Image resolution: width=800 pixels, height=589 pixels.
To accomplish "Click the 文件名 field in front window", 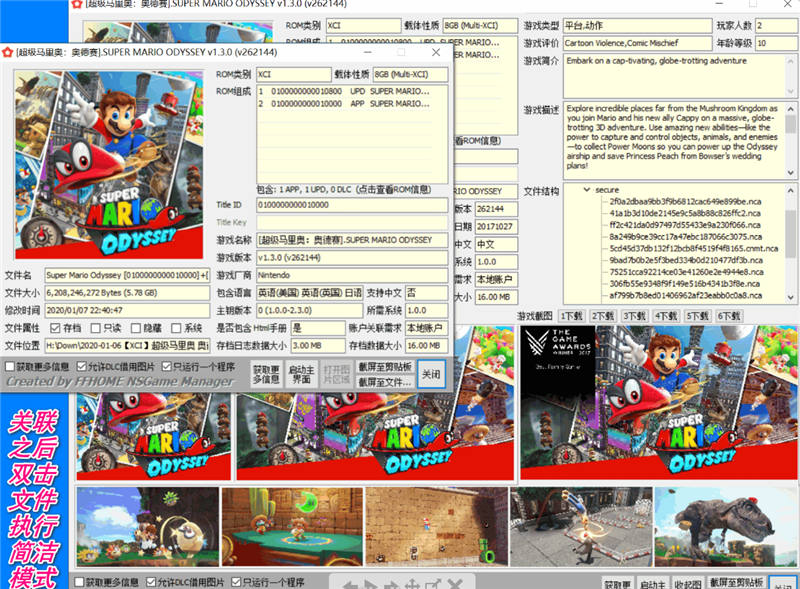I will 127,275.
